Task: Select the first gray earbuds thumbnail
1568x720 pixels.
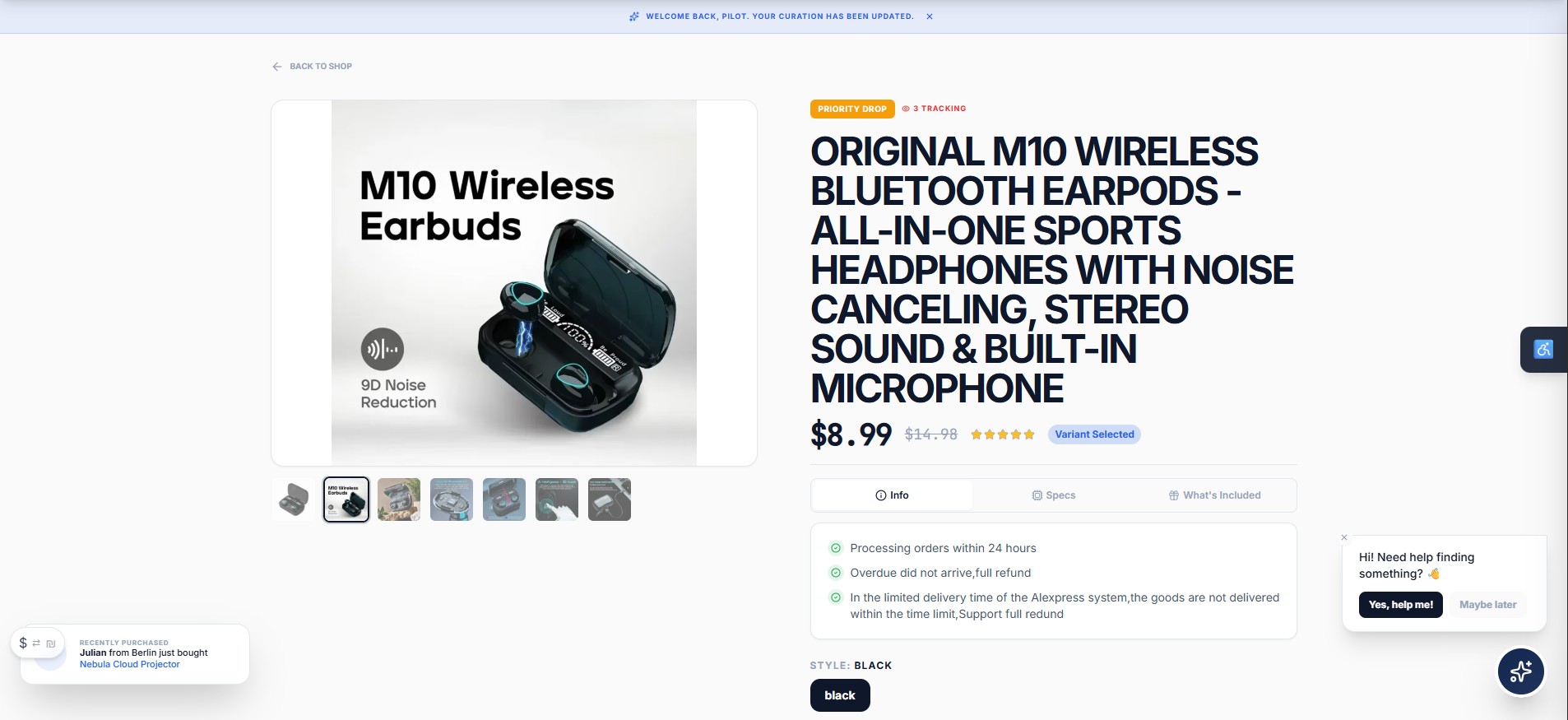Action: pos(294,499)
